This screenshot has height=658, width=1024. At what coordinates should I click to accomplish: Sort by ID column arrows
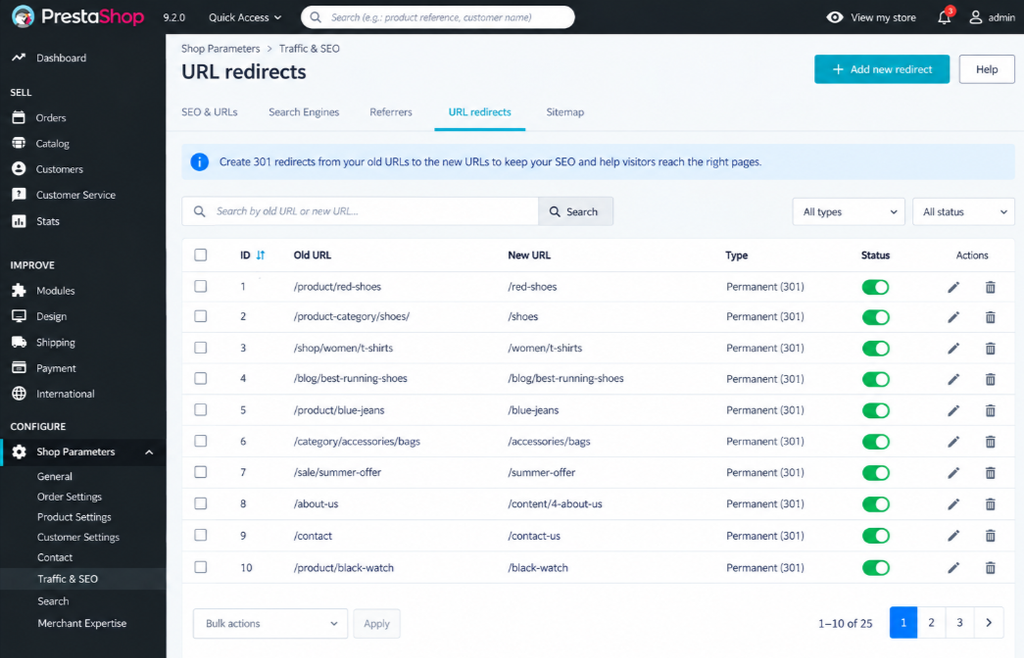(261, 255)
